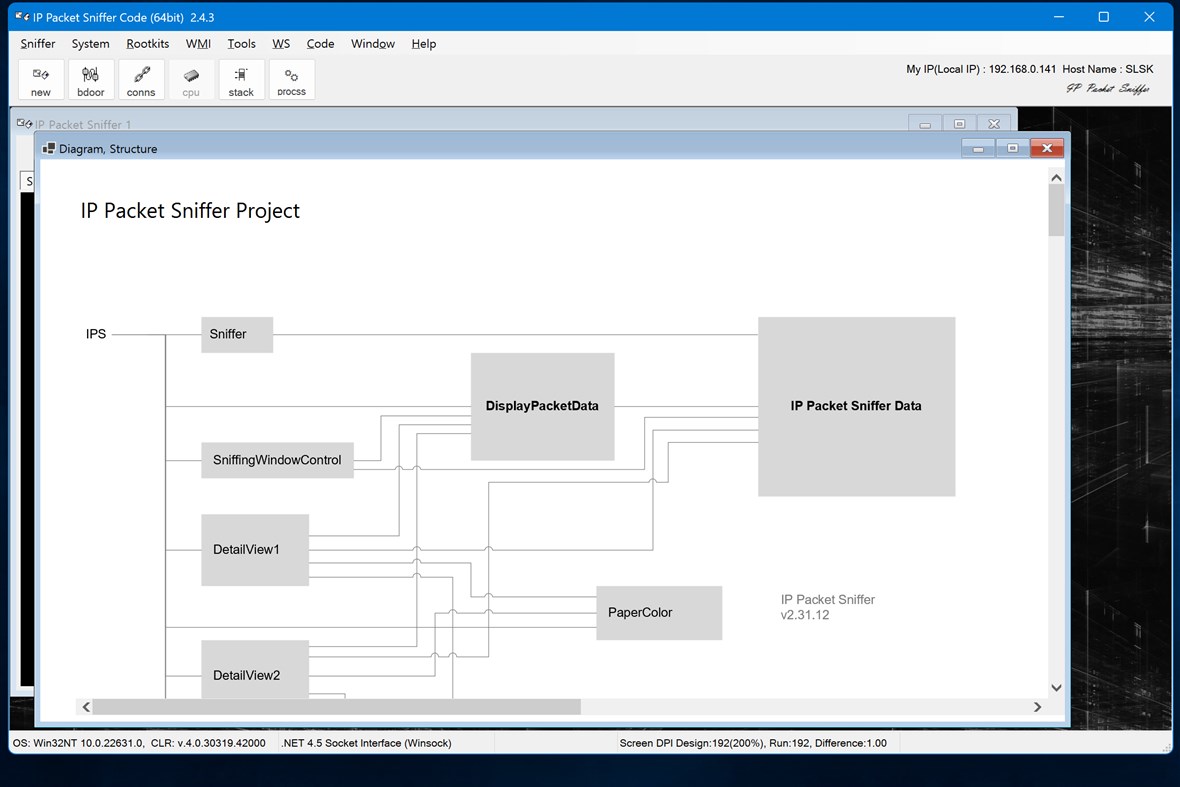Click the OS: Win32NT status bar entry
Screen dimensions: 1180x787
(x=139, y=743)
